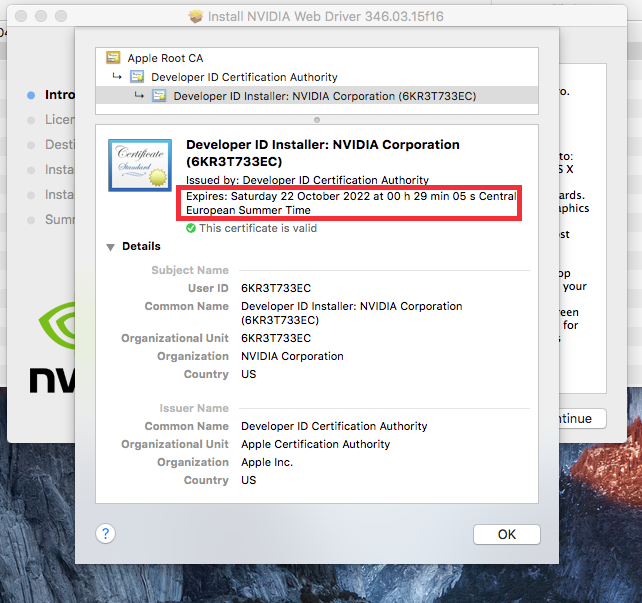Click Apple Certification Authority value
Image resolution: width=642 pixels, height=603 pixels.
[x=316, y=444]
